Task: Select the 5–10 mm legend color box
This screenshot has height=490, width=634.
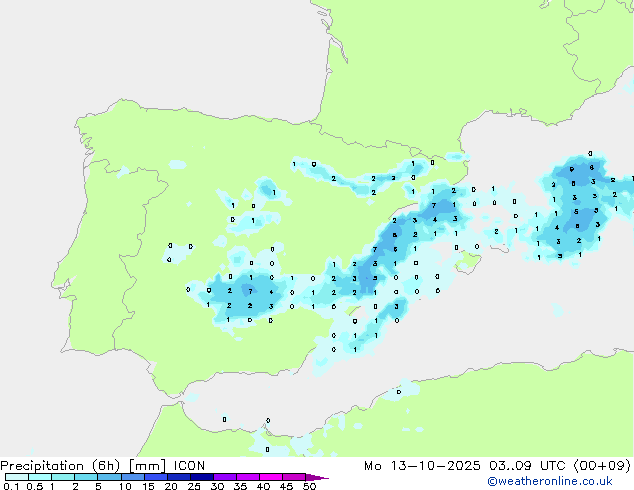Action: [x=109, y=477]
